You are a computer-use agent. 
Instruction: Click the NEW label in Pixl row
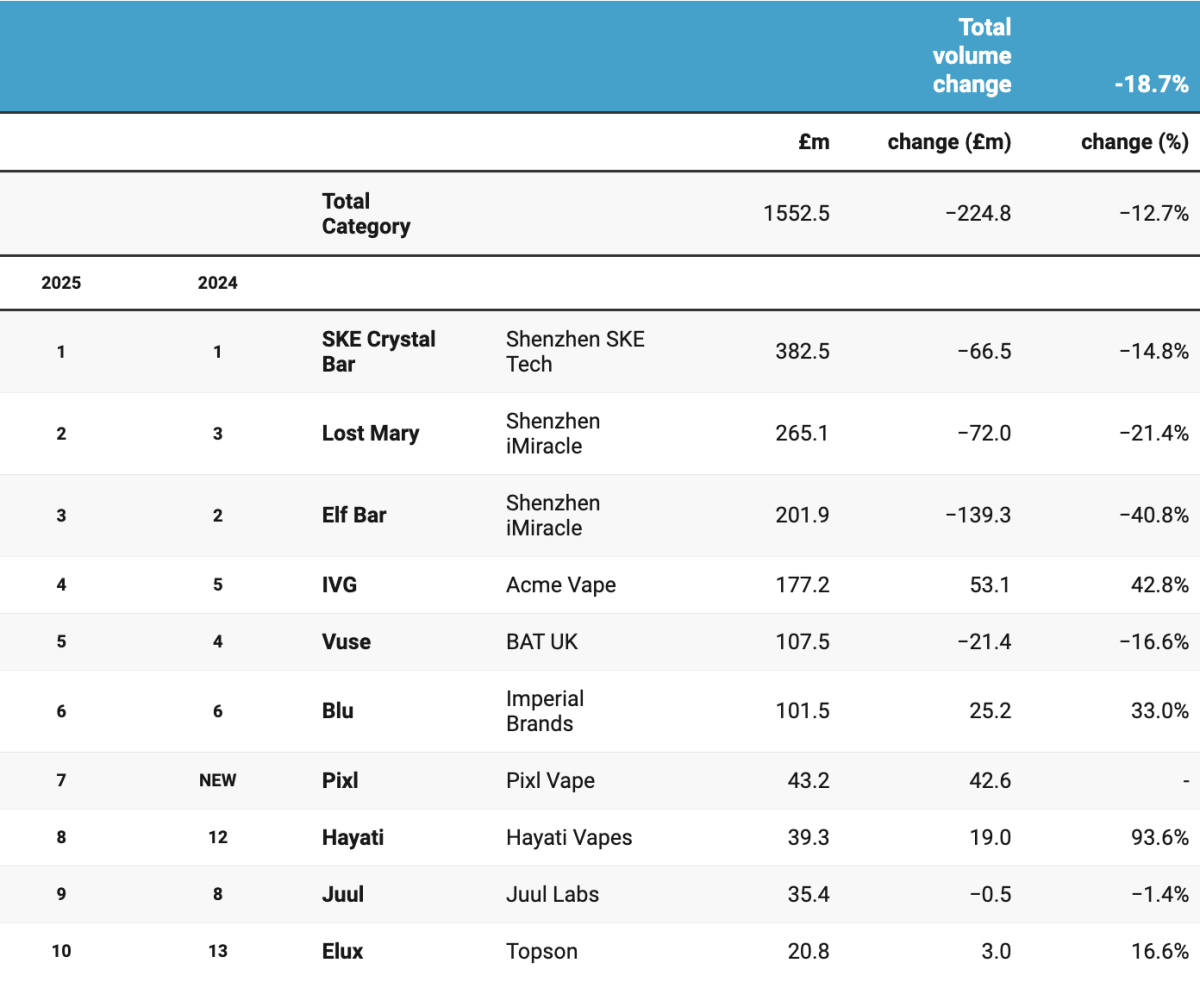pyautogui.click(x=218, y=780)
